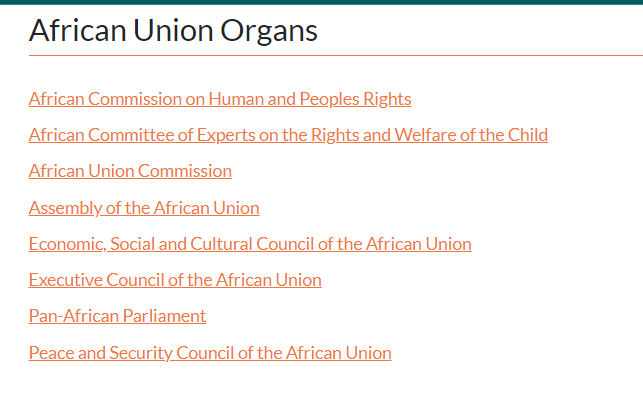Click the orange divider line under the heading
This screenshot has height=394, width=643.
pos(336,55)
